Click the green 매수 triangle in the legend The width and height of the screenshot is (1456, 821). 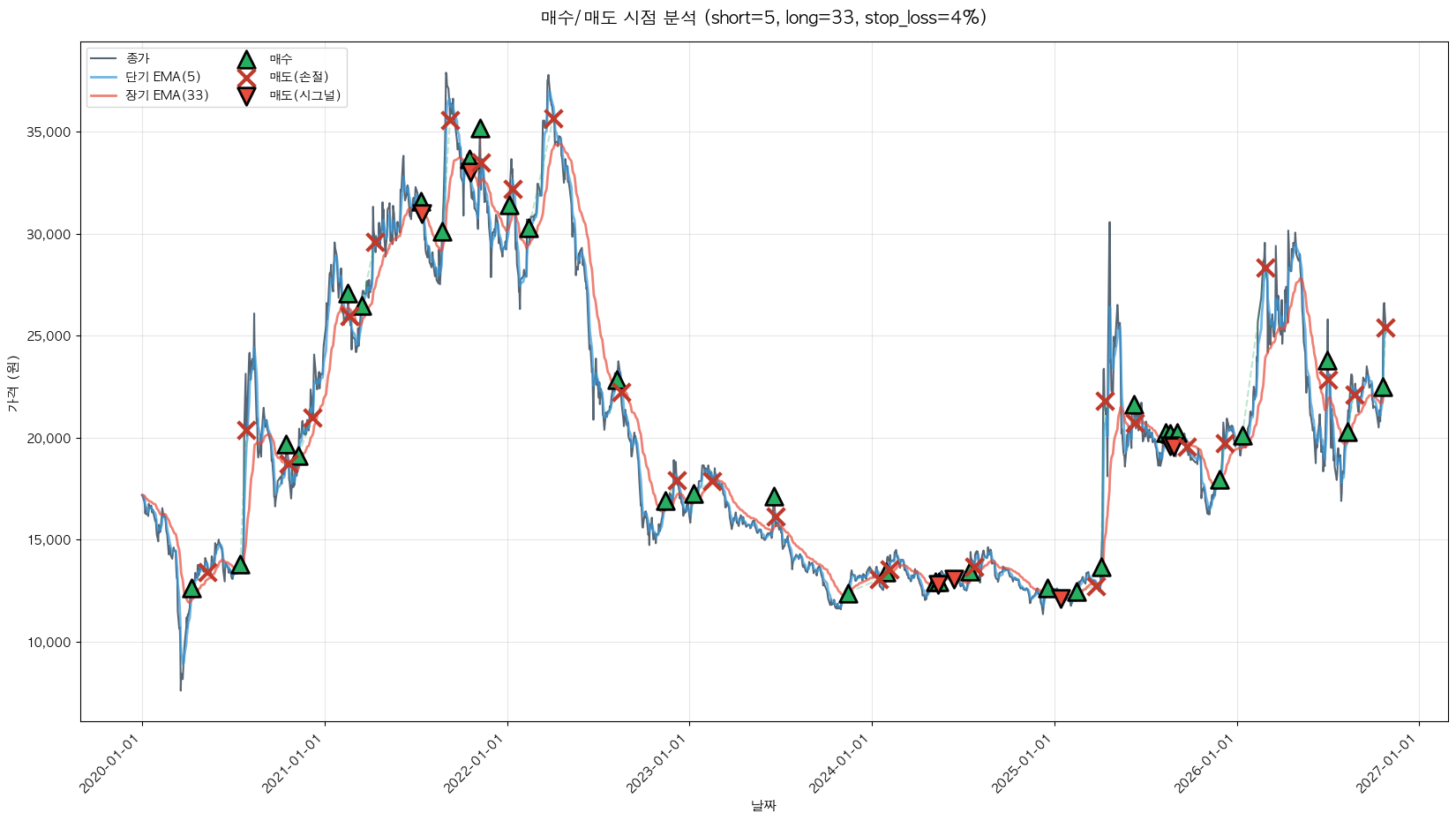pyautogui.click(x=246, y=59)
